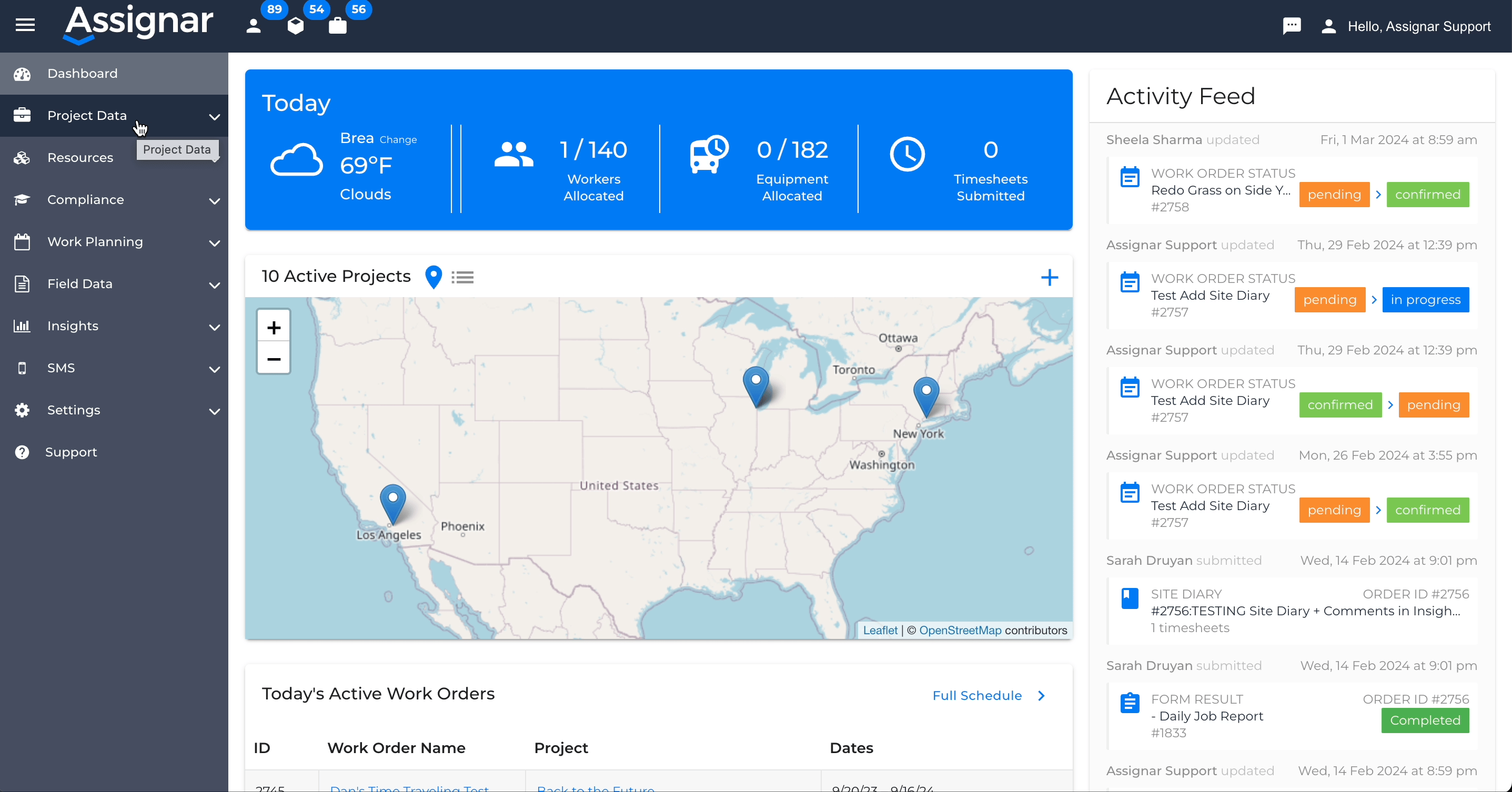The width and height of the screenshot is (1512, 792).
Task: Open the chat messages icon
Action: pos(1292,26)
